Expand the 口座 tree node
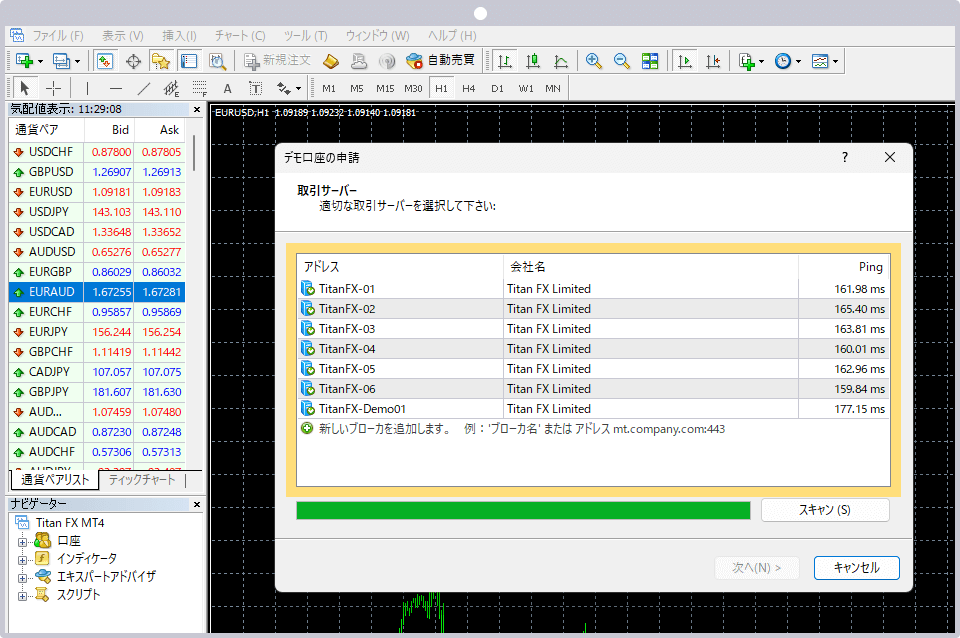 pos(23,542)
